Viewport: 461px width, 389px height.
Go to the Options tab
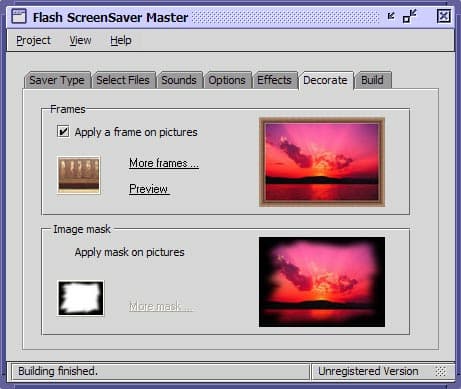[x=227, y=80]
